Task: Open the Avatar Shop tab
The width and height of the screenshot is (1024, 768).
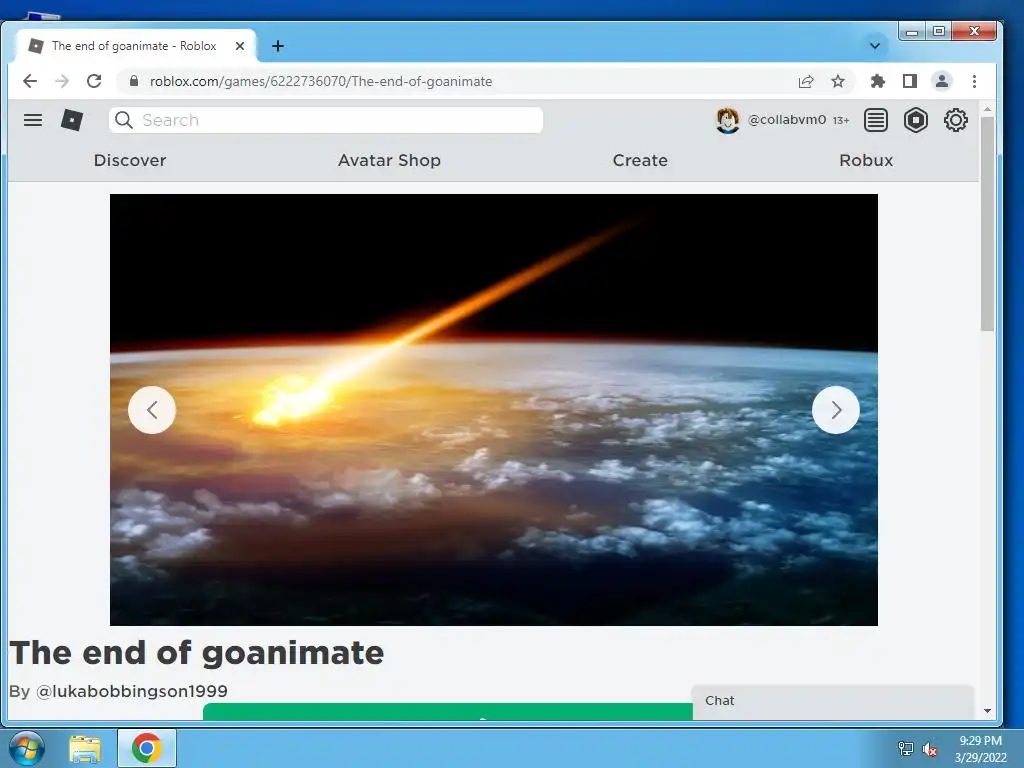Action: click(x=389, y=160)
